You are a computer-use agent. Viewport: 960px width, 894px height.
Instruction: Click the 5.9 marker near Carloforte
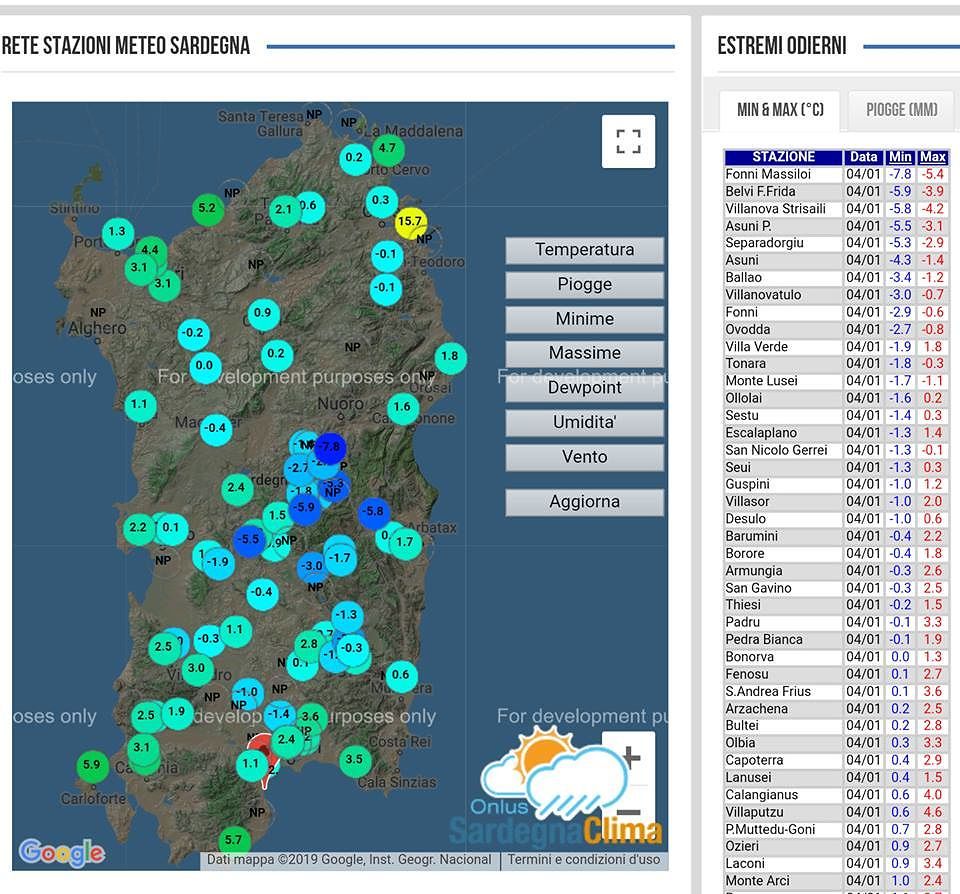(92, 765)
